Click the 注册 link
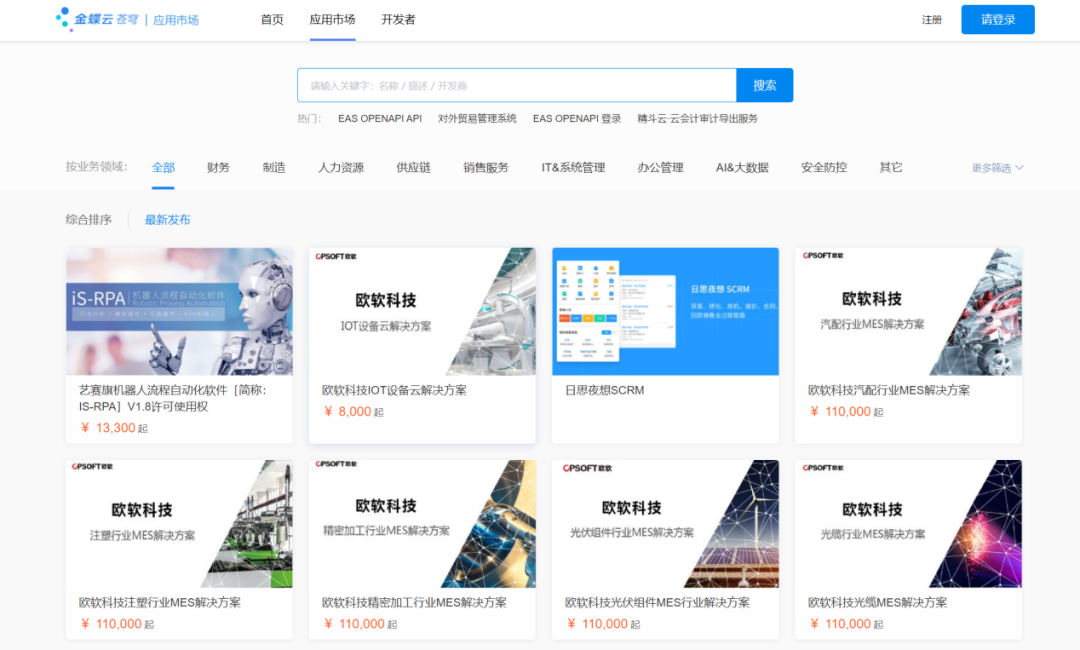Screen dimensions: 1080x650 (x=931, y=20)
